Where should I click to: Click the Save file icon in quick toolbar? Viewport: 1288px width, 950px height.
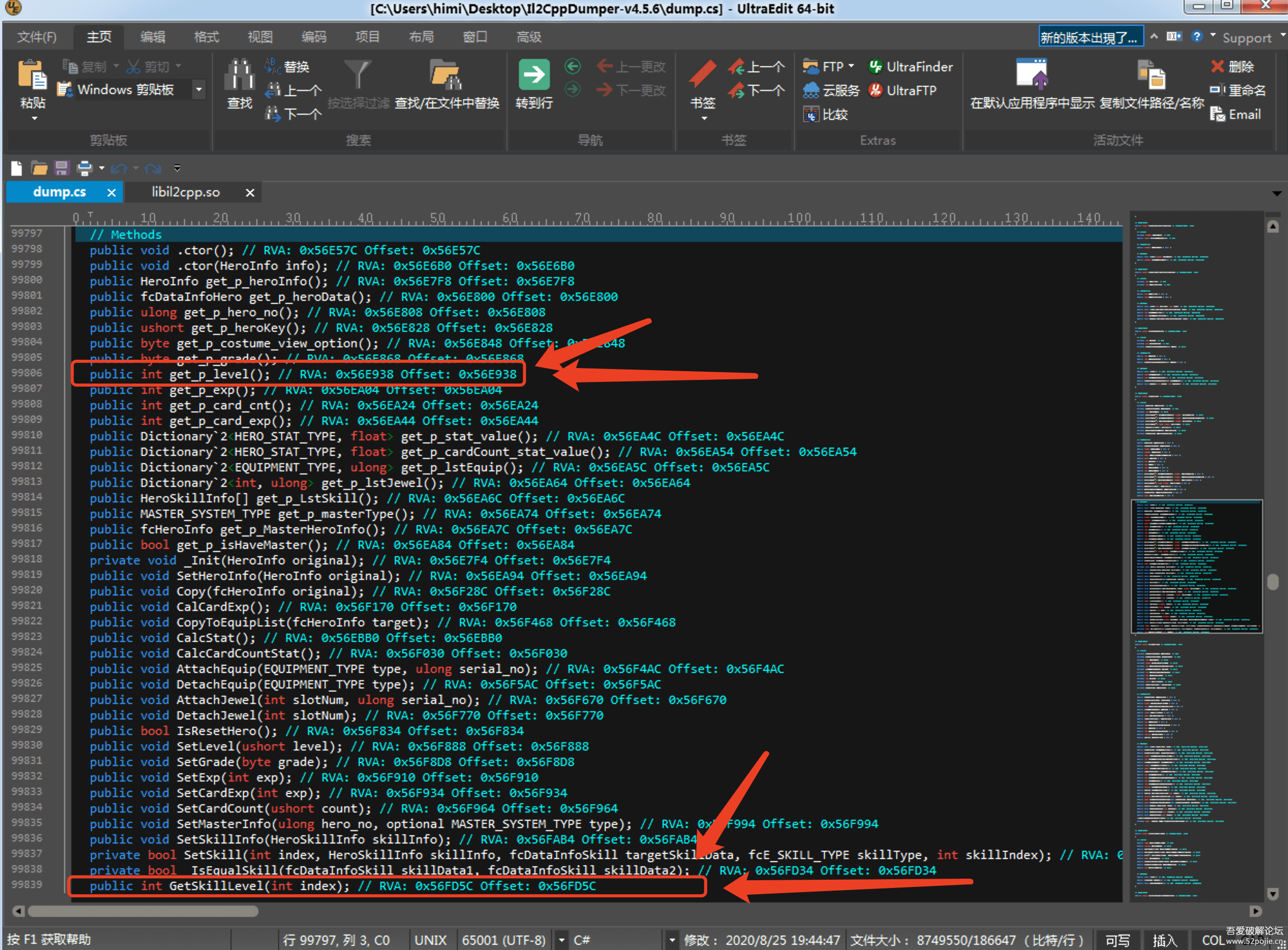click(x=61, y=168)
